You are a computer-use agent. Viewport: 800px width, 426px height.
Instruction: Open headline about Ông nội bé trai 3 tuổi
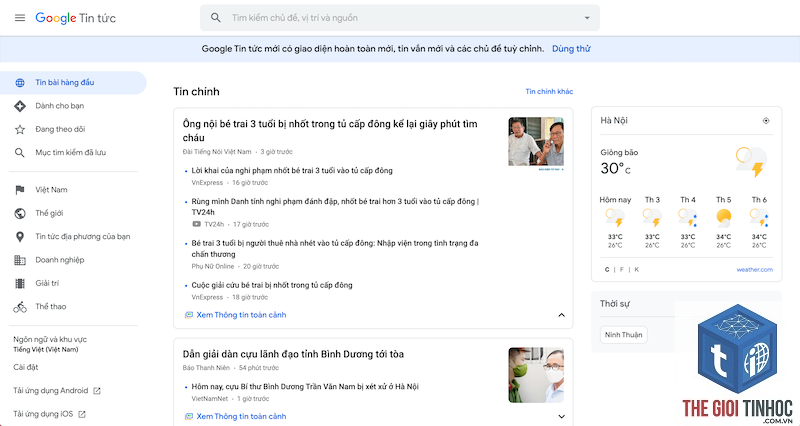(330, 131)
